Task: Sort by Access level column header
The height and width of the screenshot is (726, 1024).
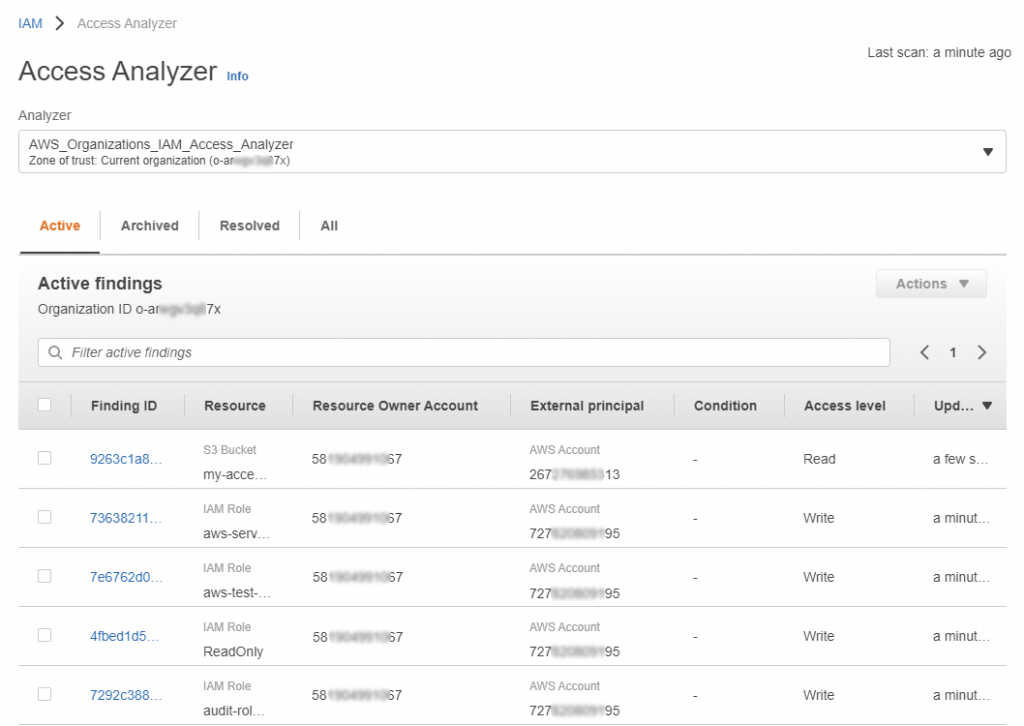Action: click(844, 405)
